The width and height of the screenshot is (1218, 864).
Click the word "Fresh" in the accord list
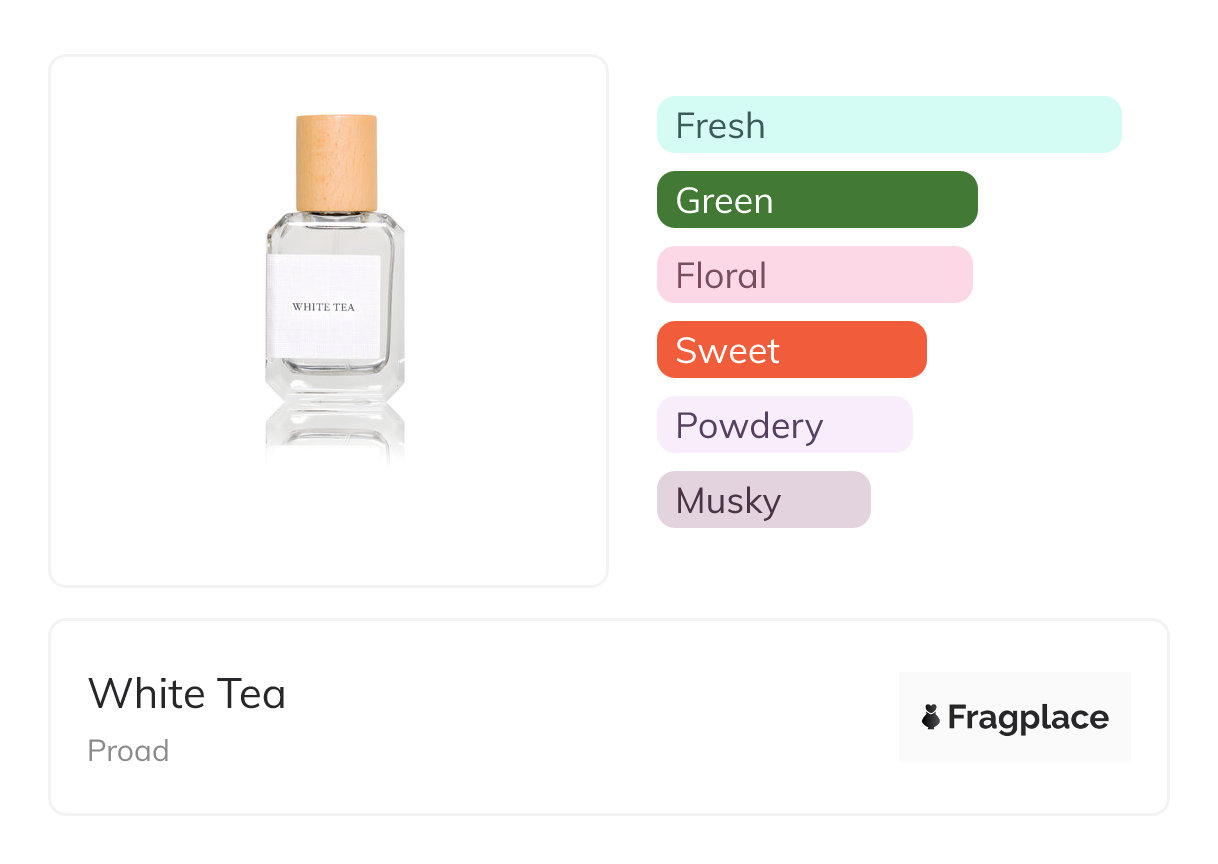pyautogui.click(x=720, y=126)
